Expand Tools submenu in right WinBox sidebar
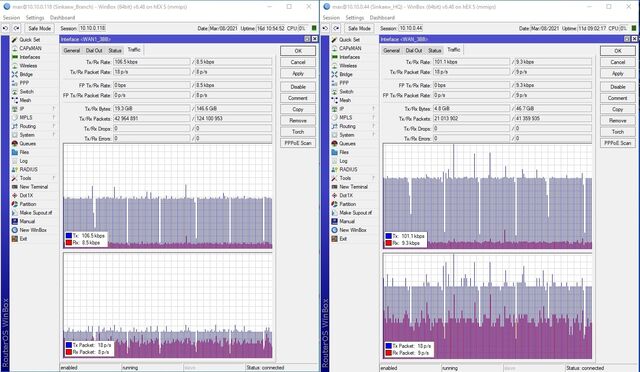 click(373, 178)
